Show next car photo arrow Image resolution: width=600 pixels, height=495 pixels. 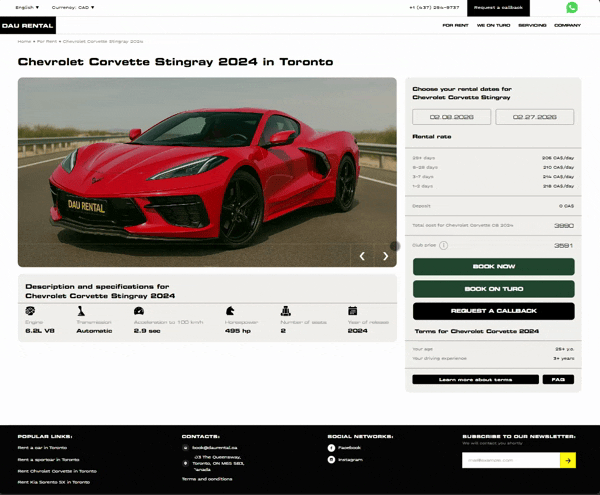(385, 256)
